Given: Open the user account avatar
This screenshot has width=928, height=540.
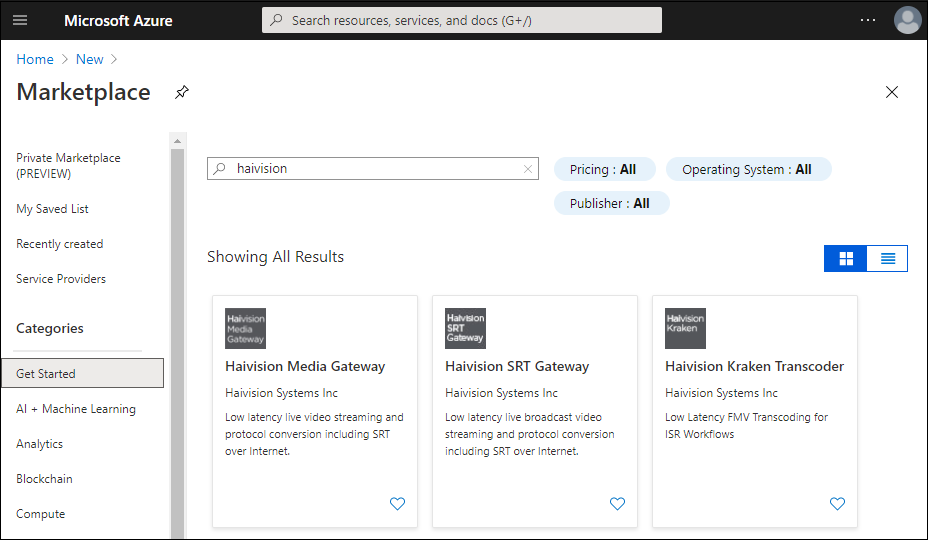Looking at the screenshot, I should [907, 20].
